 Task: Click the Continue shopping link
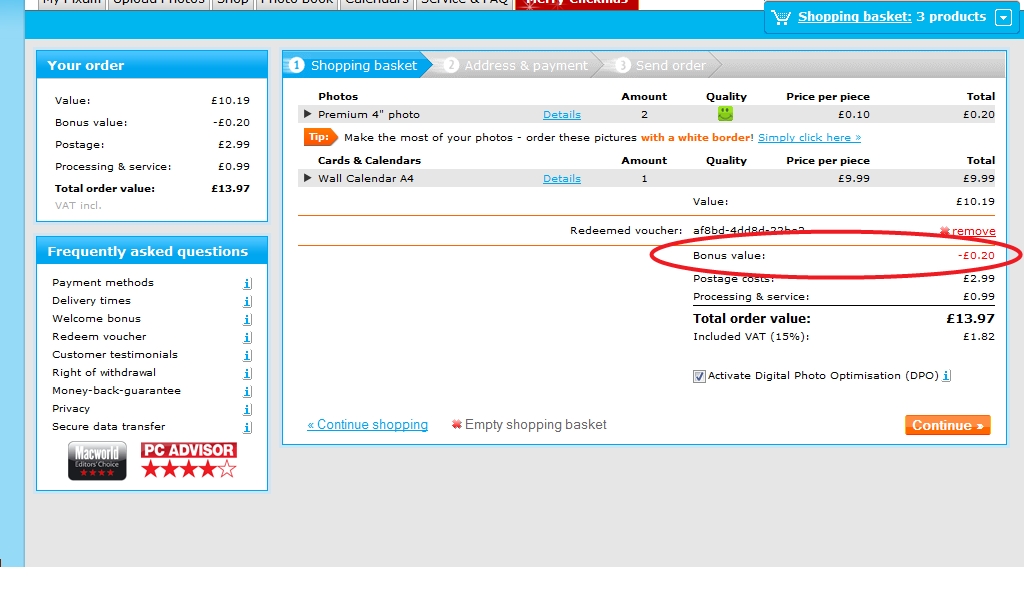click(x=367, y=425)
